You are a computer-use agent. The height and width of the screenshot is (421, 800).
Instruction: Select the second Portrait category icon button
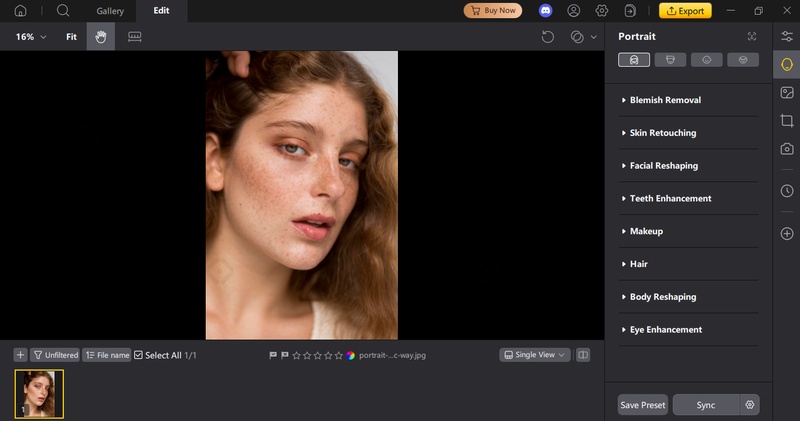click(x=670, y=60)
